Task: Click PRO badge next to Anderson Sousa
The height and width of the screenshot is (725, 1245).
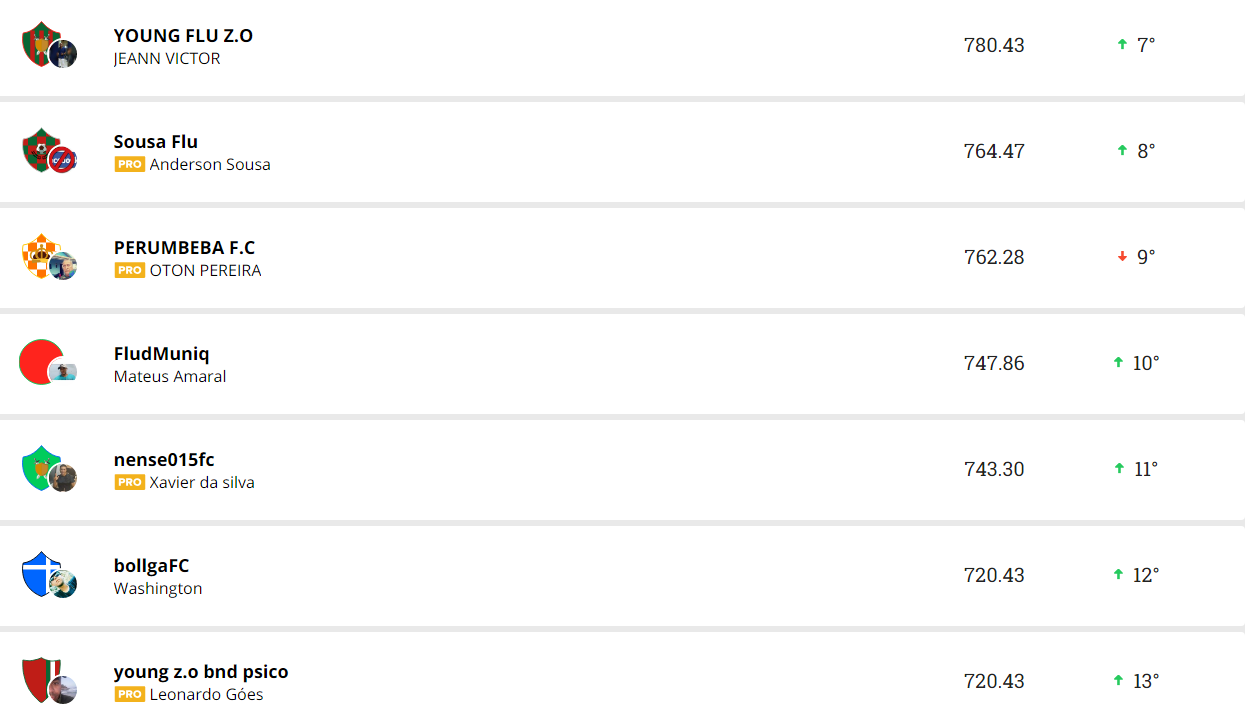Action: [x=129, y=164]
